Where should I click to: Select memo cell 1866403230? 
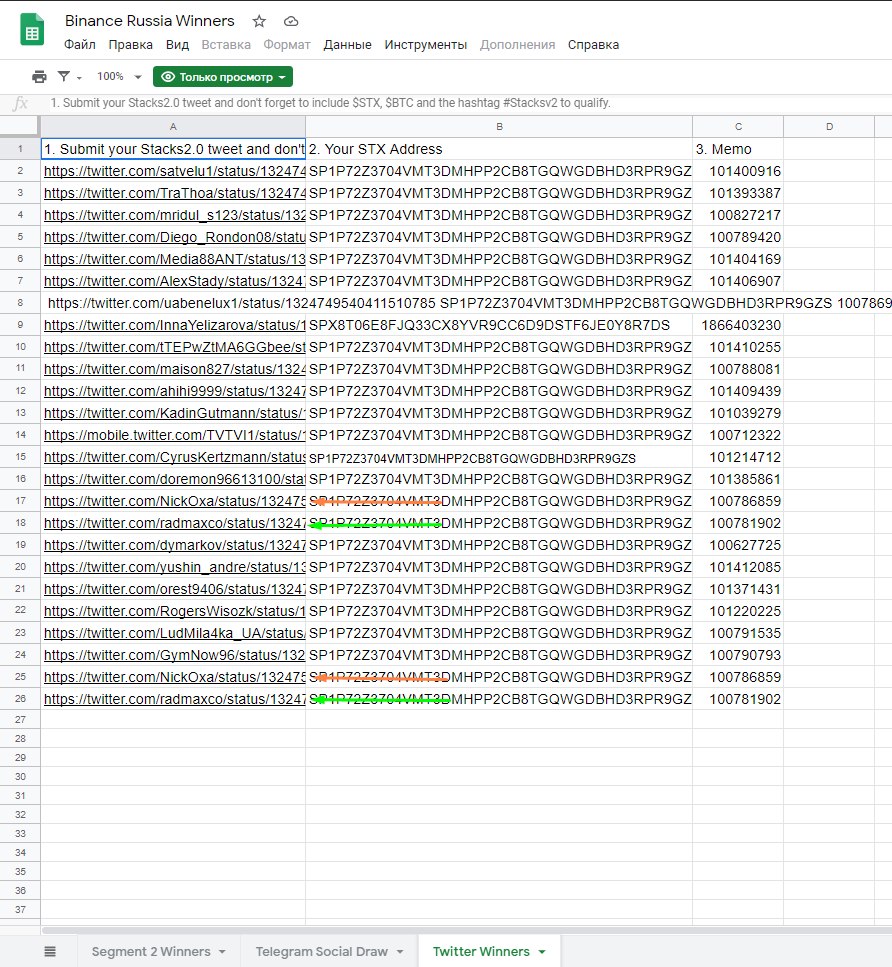(x=738, y=325)
